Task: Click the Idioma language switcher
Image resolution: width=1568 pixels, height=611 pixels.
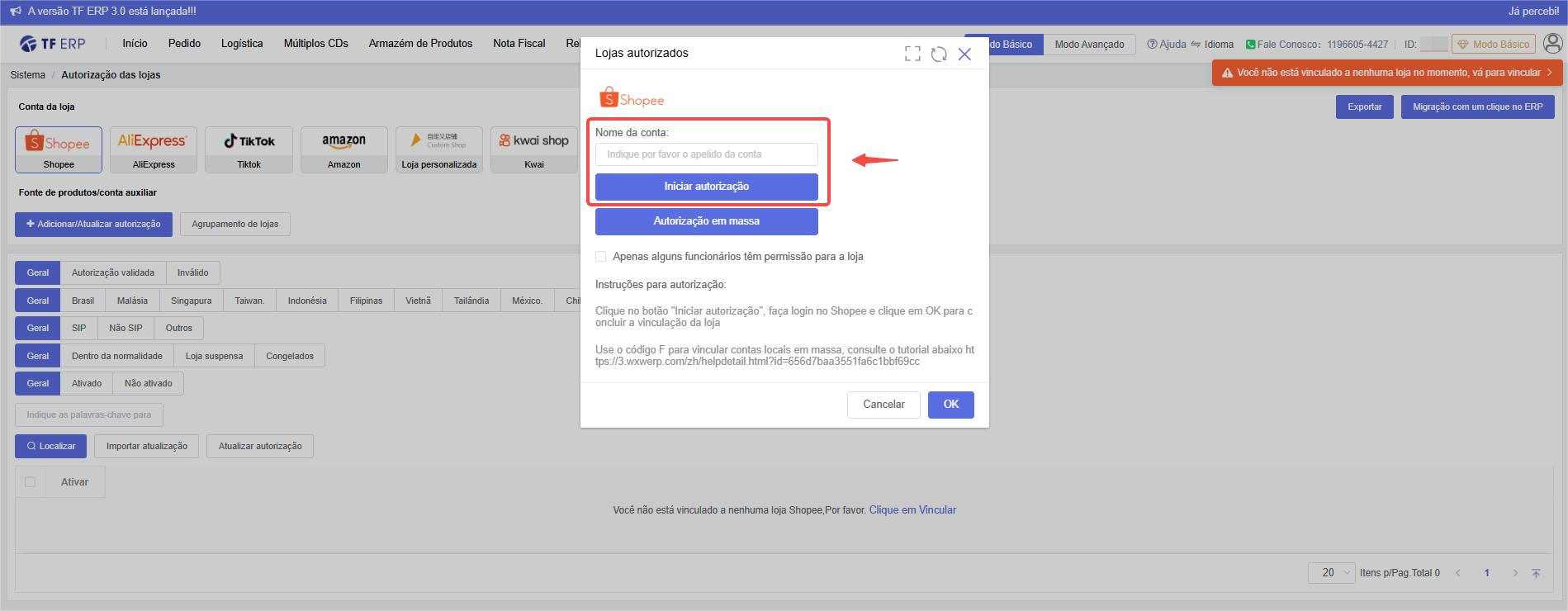Action: point(1212,45)
